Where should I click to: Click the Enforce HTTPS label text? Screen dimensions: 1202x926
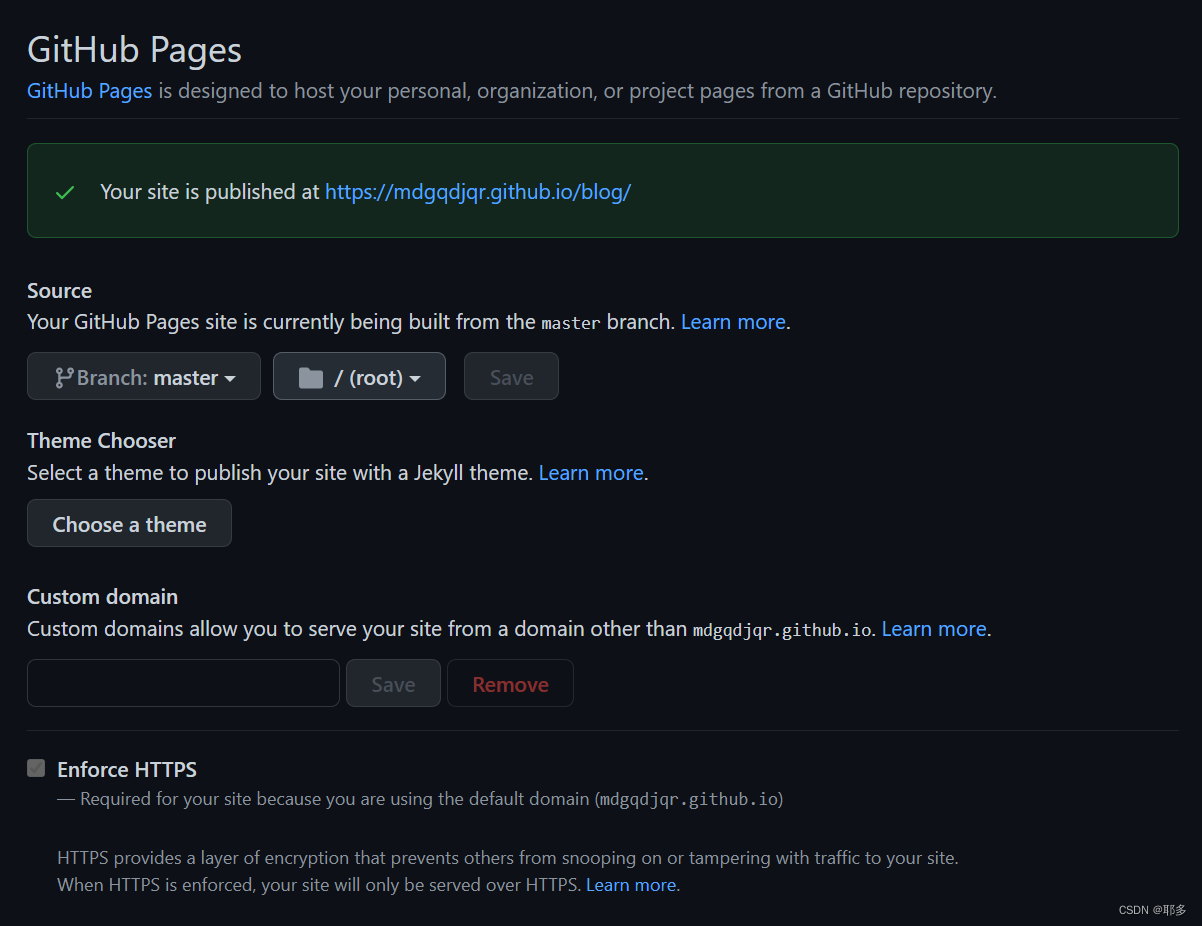click(127, 770)
